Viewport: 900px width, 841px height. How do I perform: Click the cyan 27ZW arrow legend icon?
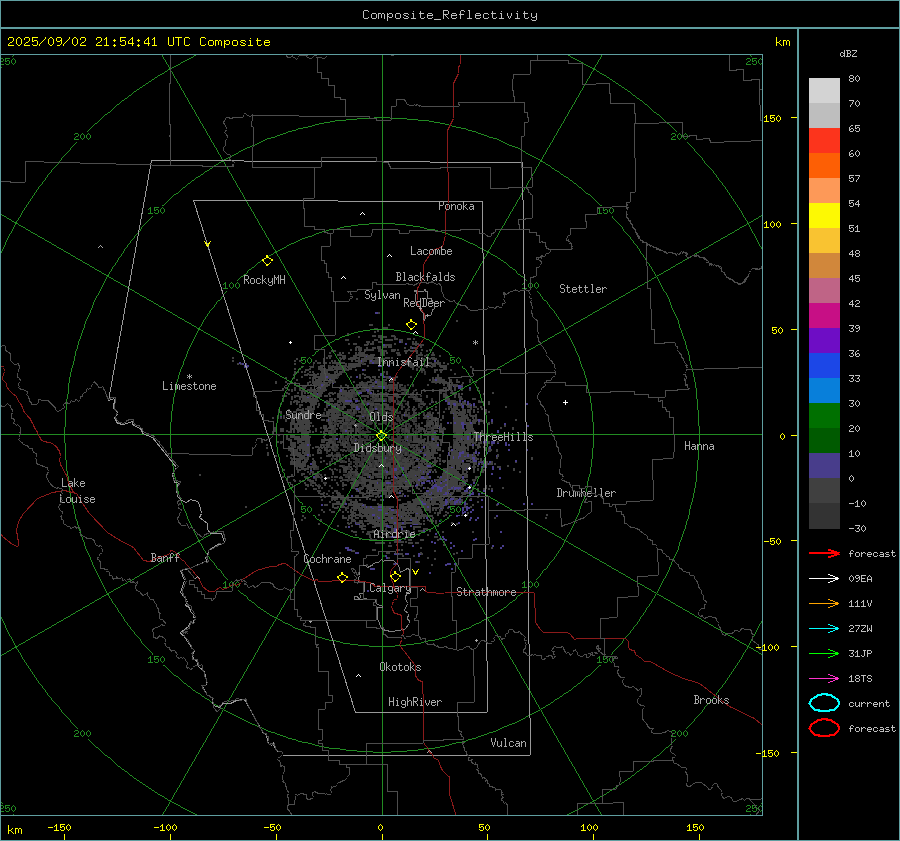click(824, 629)
